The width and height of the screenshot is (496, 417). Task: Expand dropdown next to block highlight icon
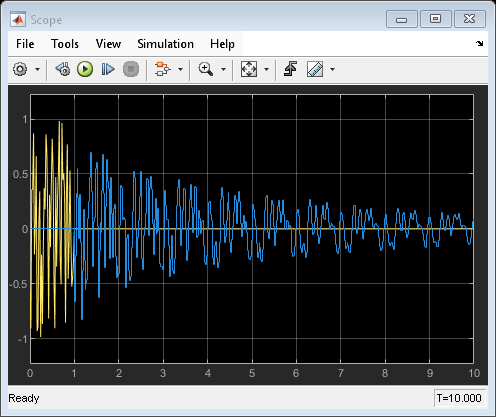[180, 69]
